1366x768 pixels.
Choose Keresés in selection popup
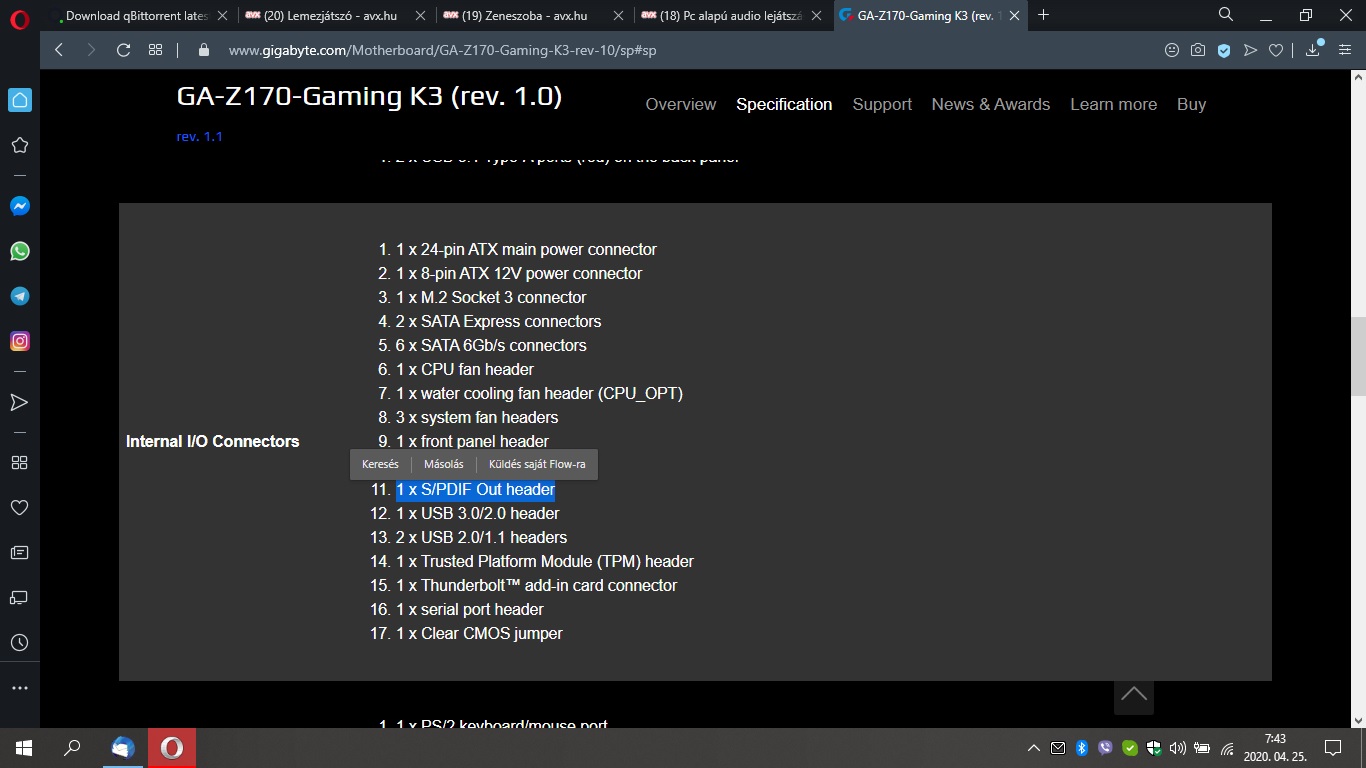coord(380,464)
